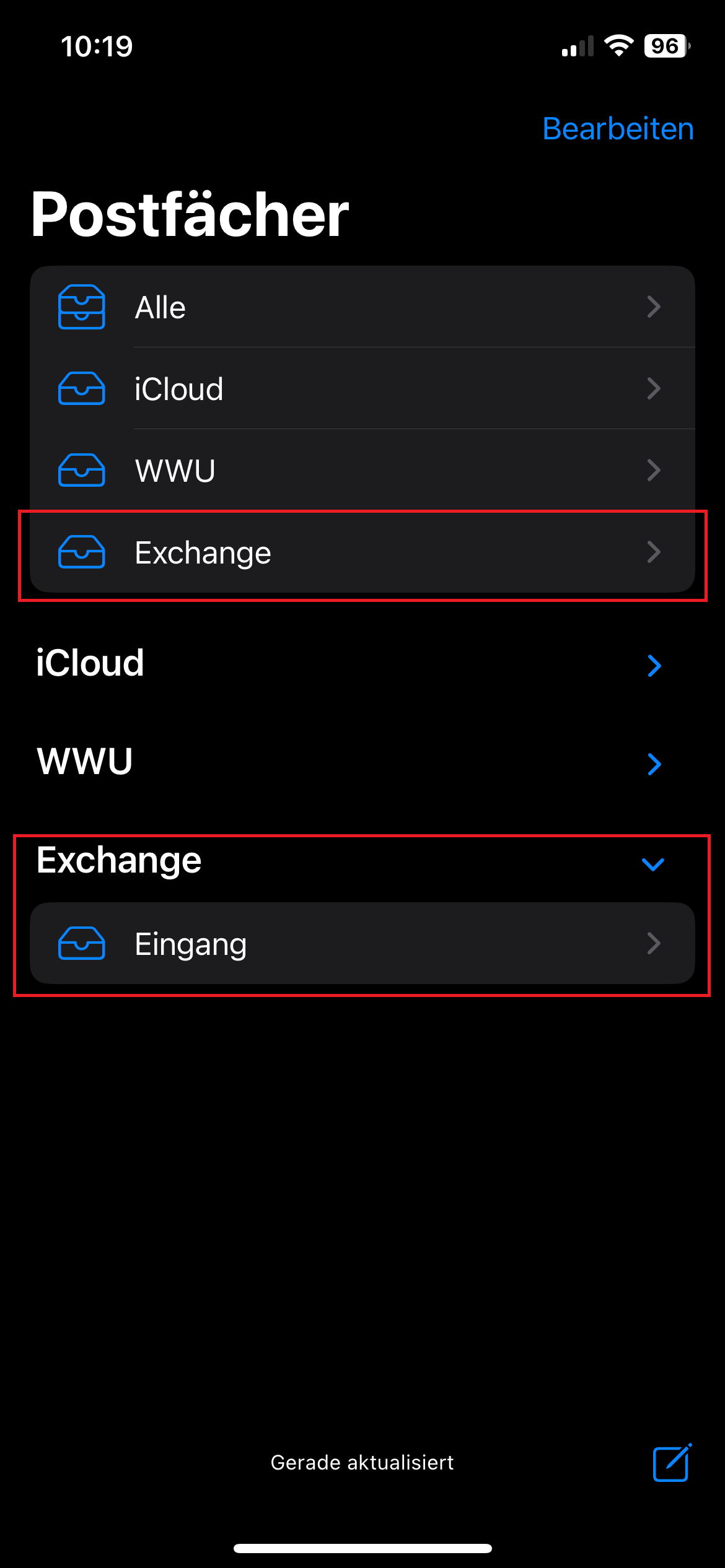This screenshot has height=1568, width=725.
Task: Tap the Wi-Fi status icon
Action: (618, 46)
